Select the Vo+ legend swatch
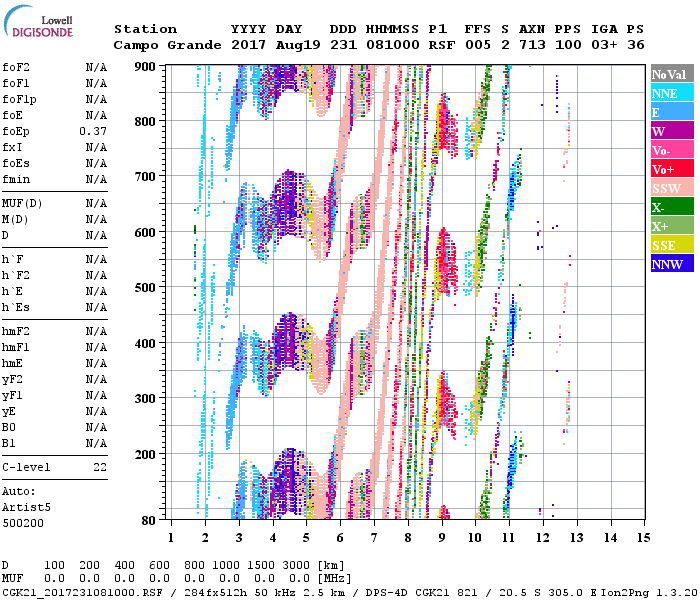Viewport: 700px width, 600px height. 672,169
